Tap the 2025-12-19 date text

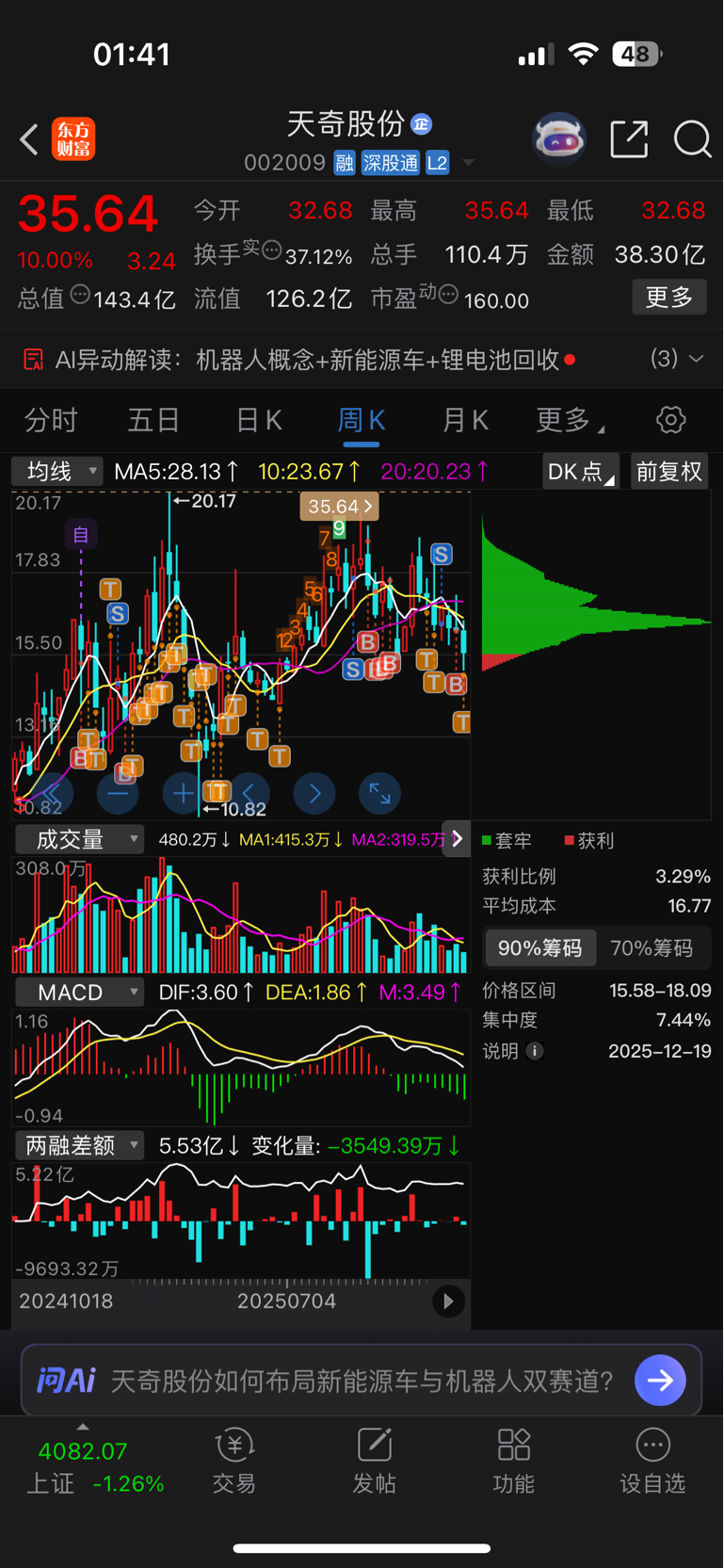pos(660,1051)
